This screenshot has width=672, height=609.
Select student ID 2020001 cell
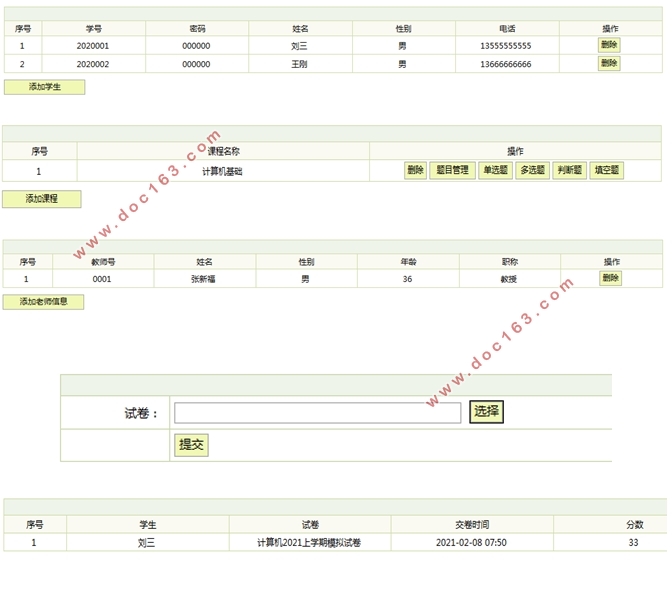pos(93,46)
